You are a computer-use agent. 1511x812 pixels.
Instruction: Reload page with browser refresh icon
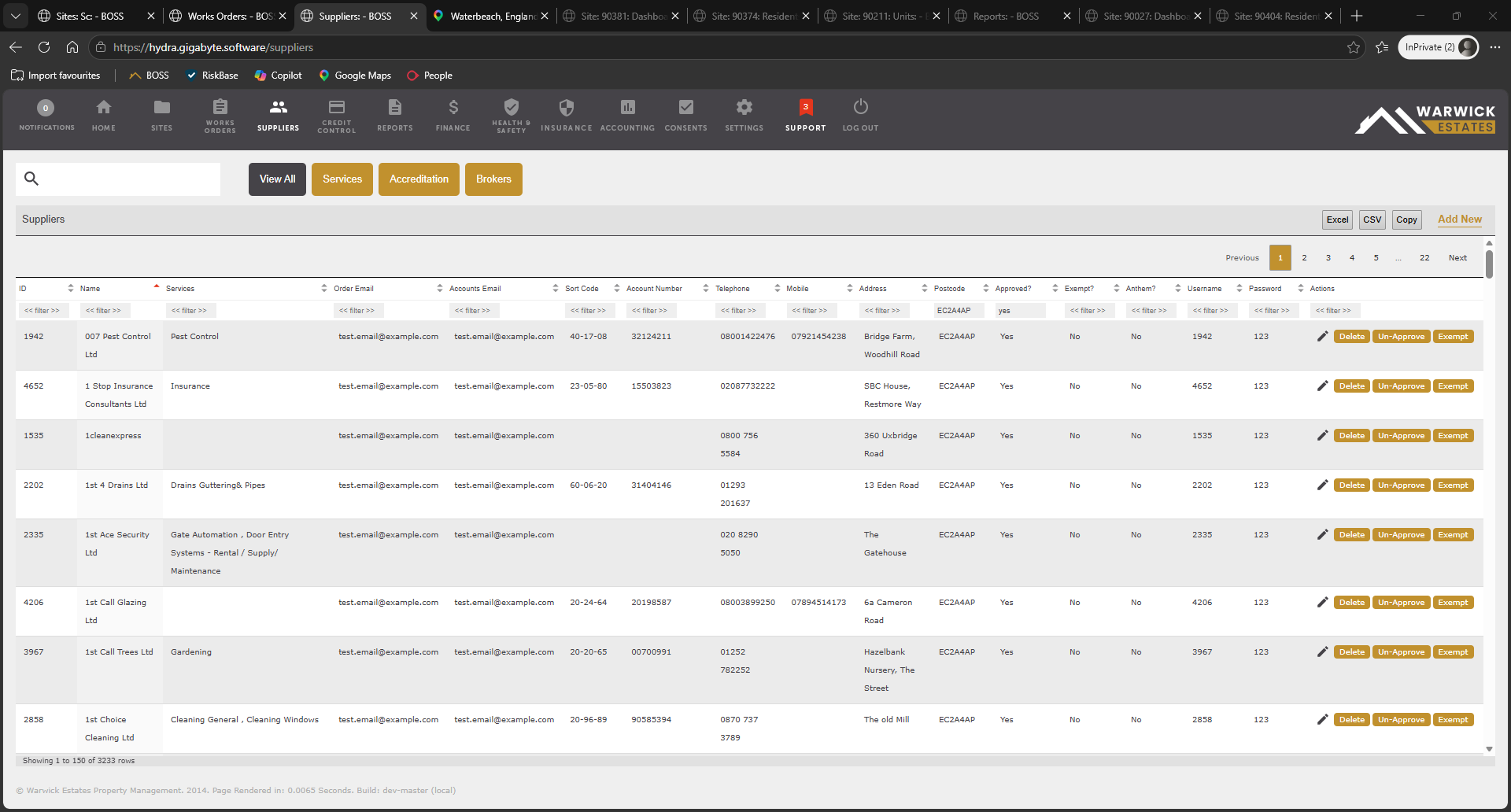click(x=44, y=47)
